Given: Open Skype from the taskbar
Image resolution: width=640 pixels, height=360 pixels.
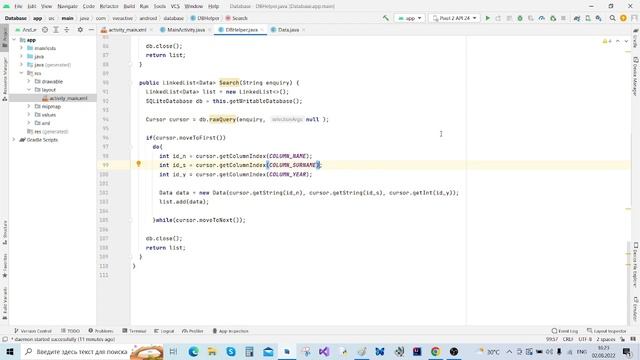Looking at the screenshot, I should tap(231, 351).
